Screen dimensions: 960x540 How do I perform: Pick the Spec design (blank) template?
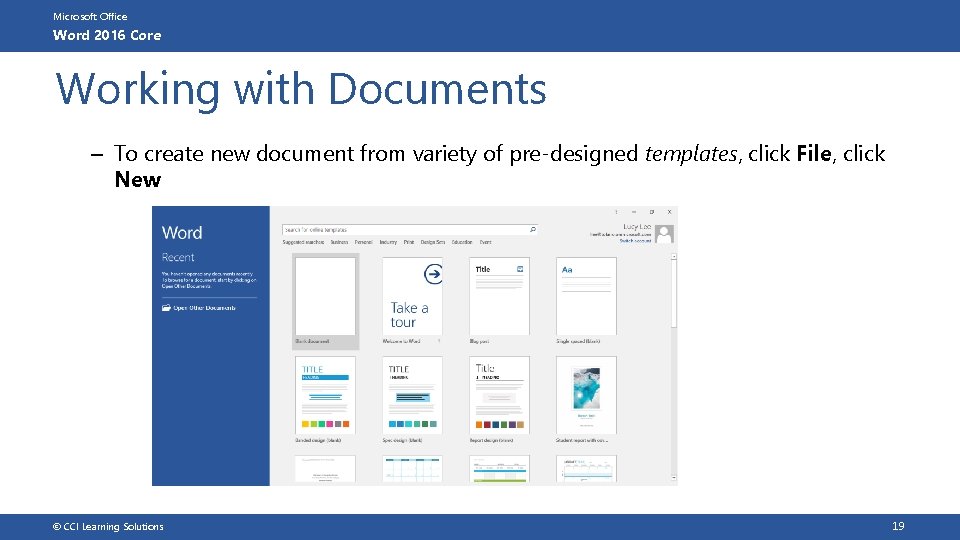click(412, 396)
